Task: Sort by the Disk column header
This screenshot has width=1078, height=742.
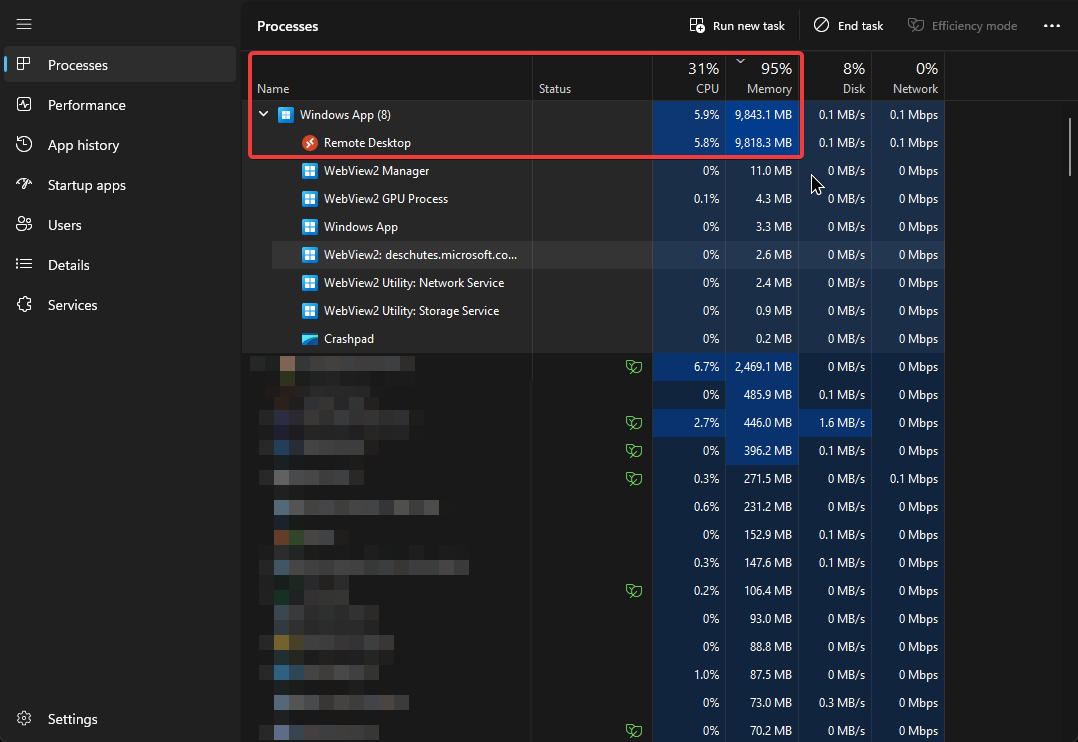Action: coord(835,77)
